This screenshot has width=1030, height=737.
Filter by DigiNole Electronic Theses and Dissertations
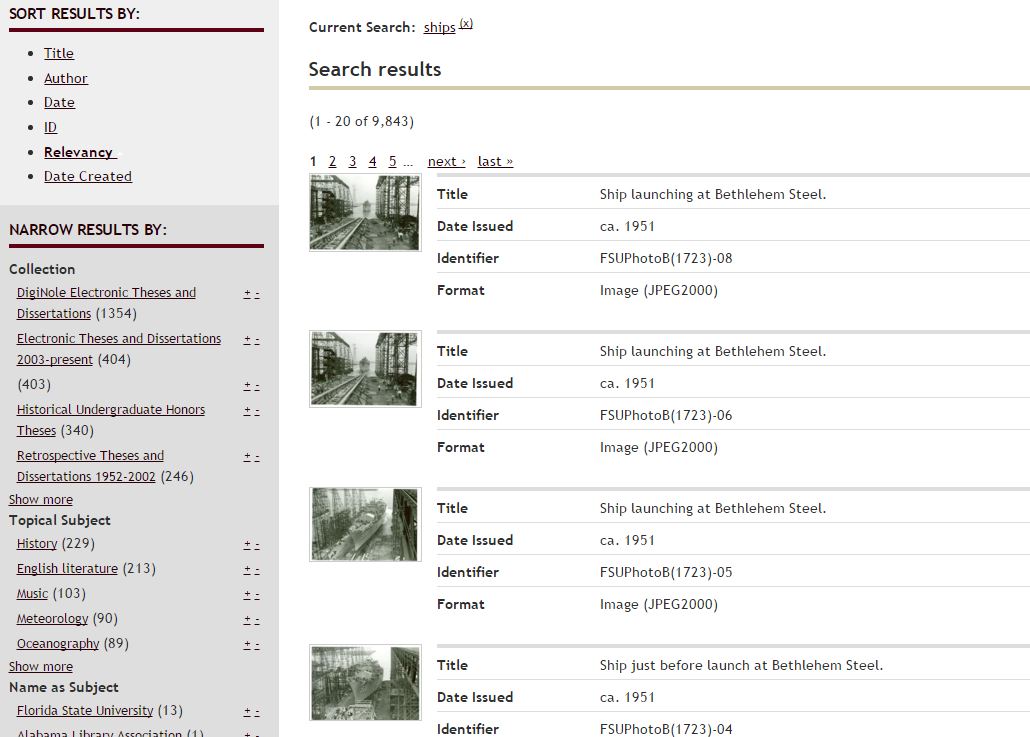coord(106,293)
